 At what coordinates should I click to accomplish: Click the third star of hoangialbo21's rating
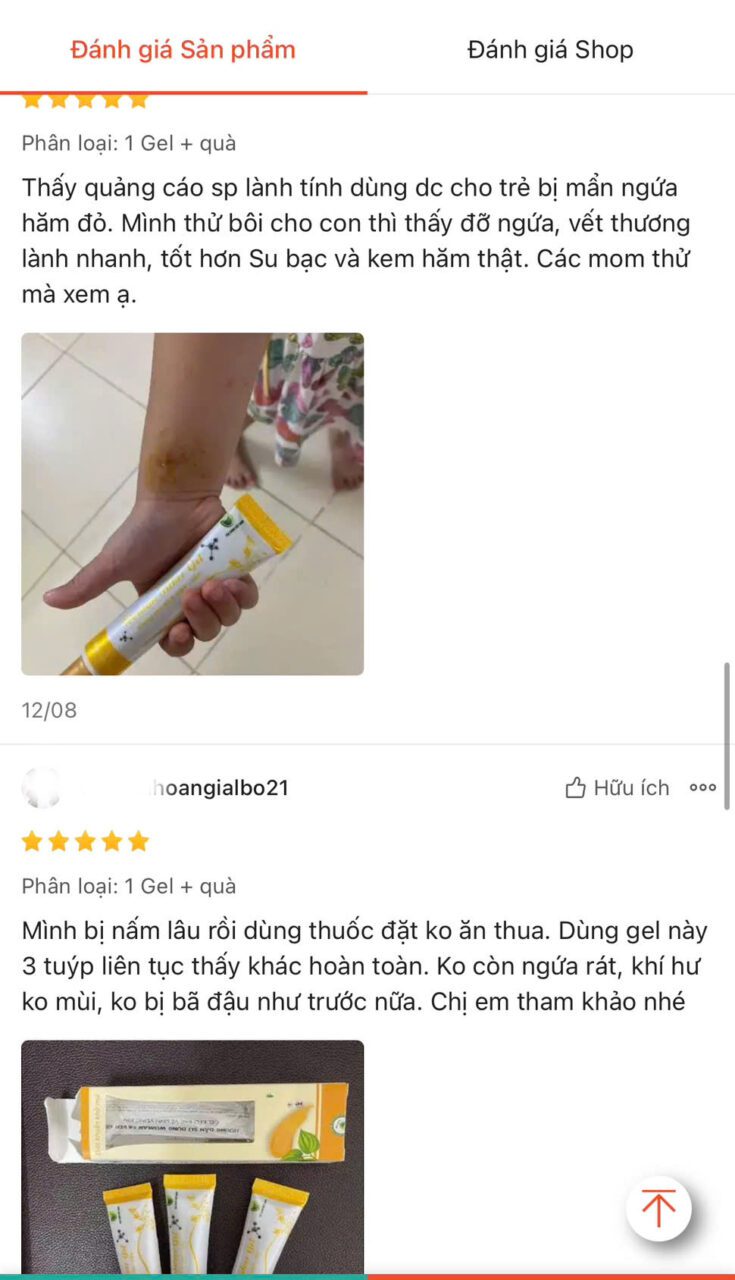point(85,841)
